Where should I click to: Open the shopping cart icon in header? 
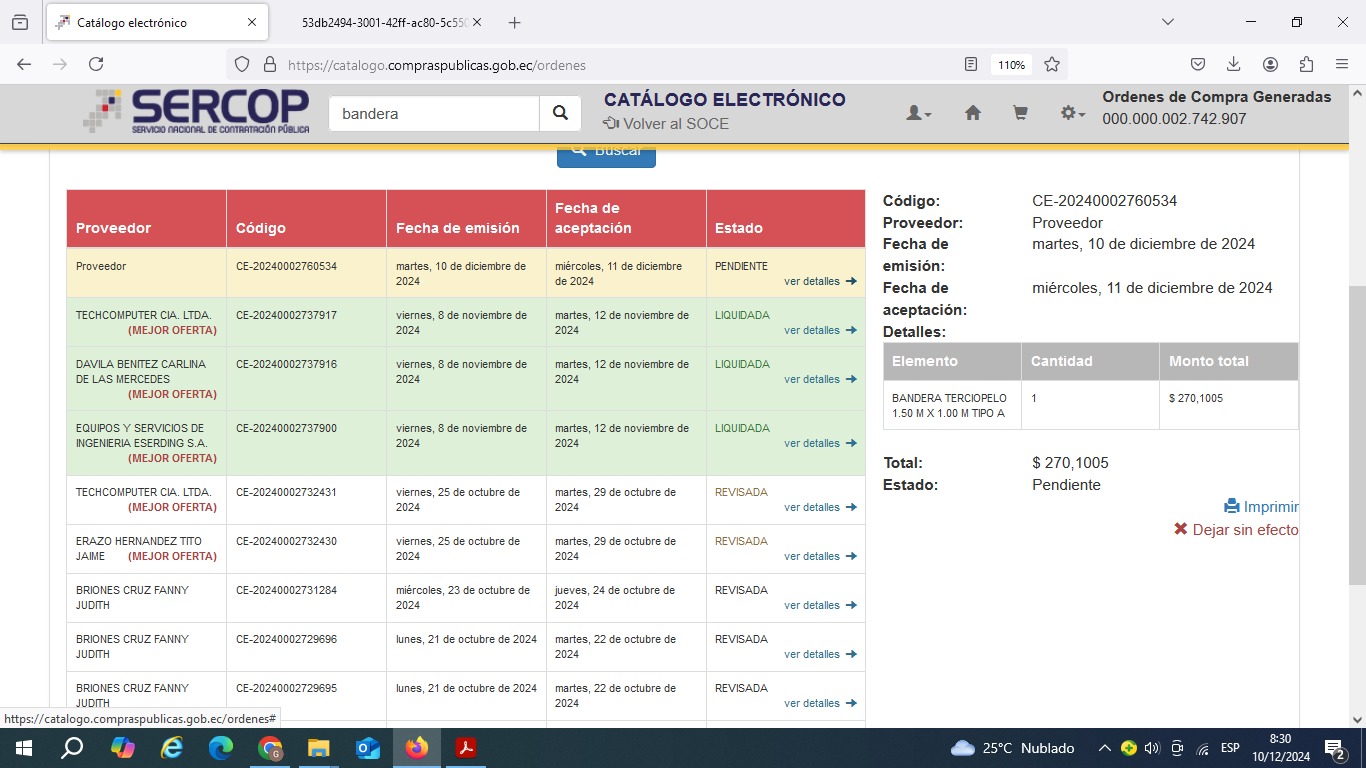[1020, 114]
